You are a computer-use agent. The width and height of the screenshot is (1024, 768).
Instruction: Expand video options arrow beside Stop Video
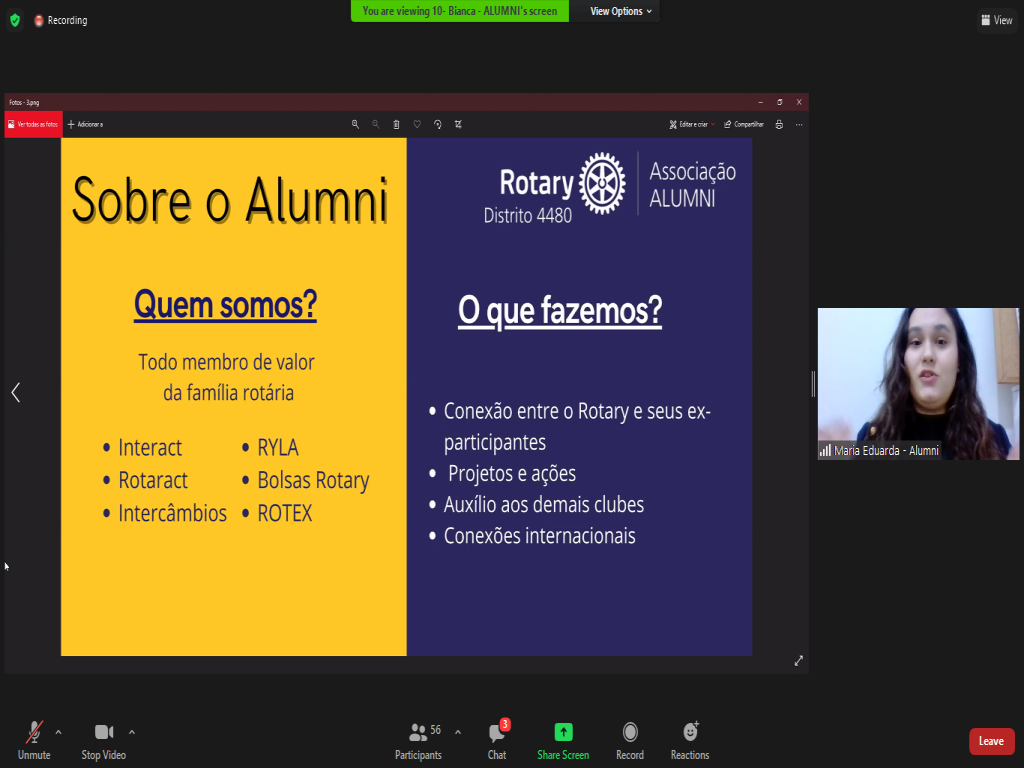tap(132, 732)
